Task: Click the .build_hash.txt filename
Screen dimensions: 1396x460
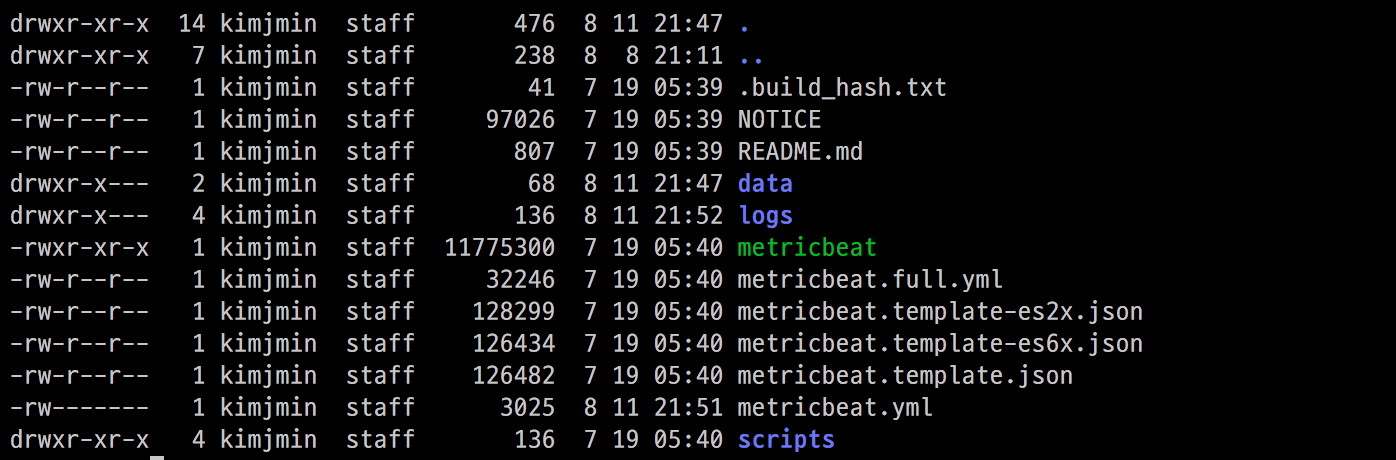Action: (842, 88)
